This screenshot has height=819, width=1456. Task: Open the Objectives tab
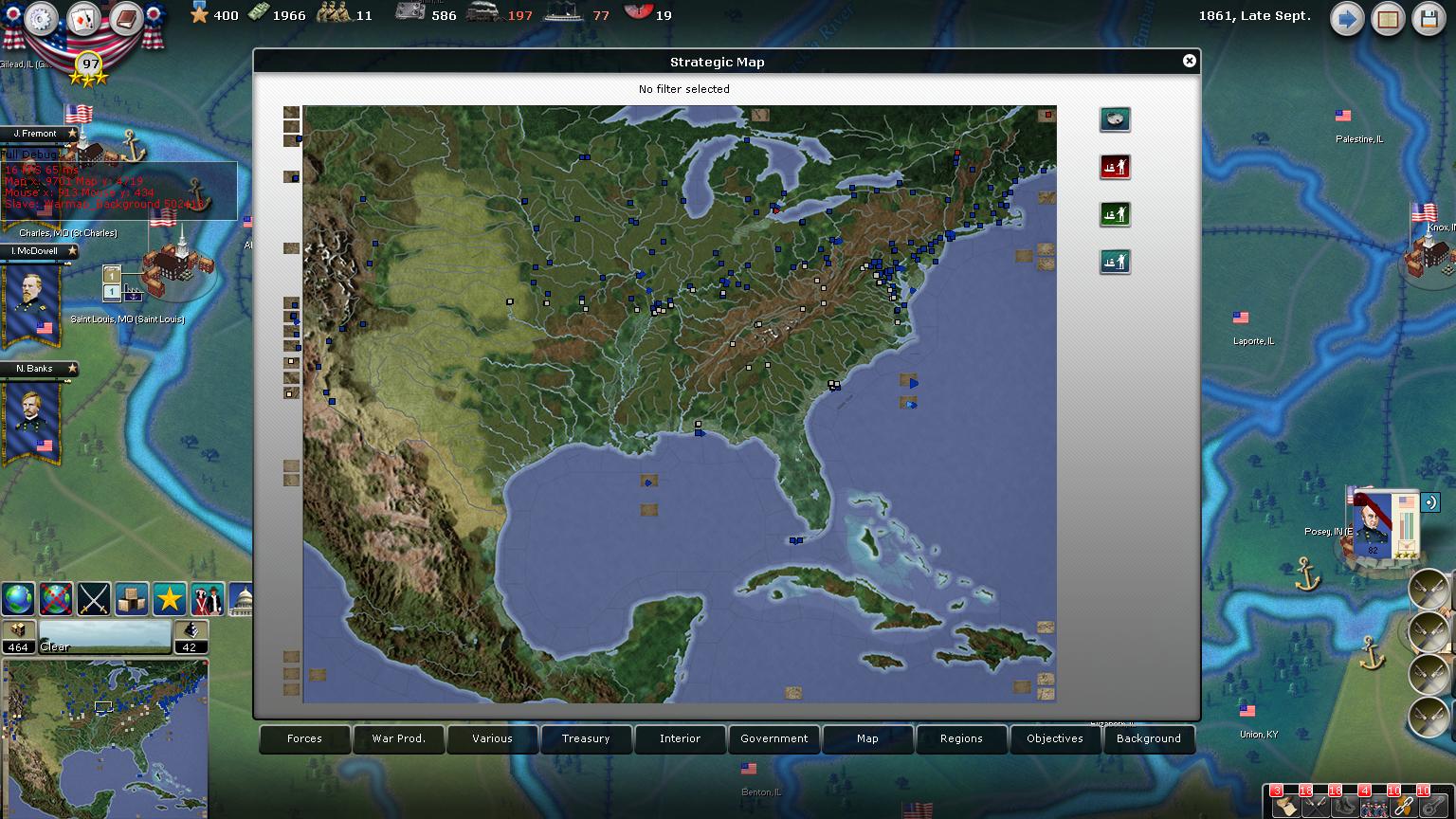pos(1054,738)
